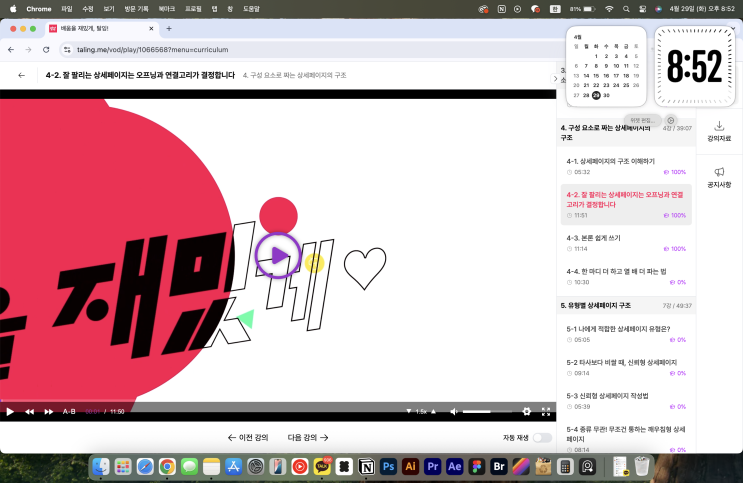Open Premiere Pro from the Dock
The image size is (743, 483).
click(433, 467)
